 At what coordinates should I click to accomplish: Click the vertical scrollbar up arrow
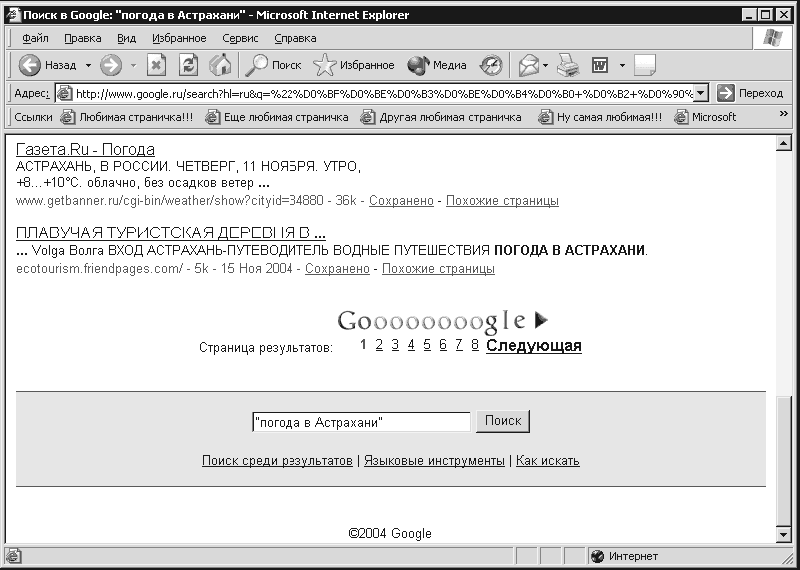click(x=783, y=143)
